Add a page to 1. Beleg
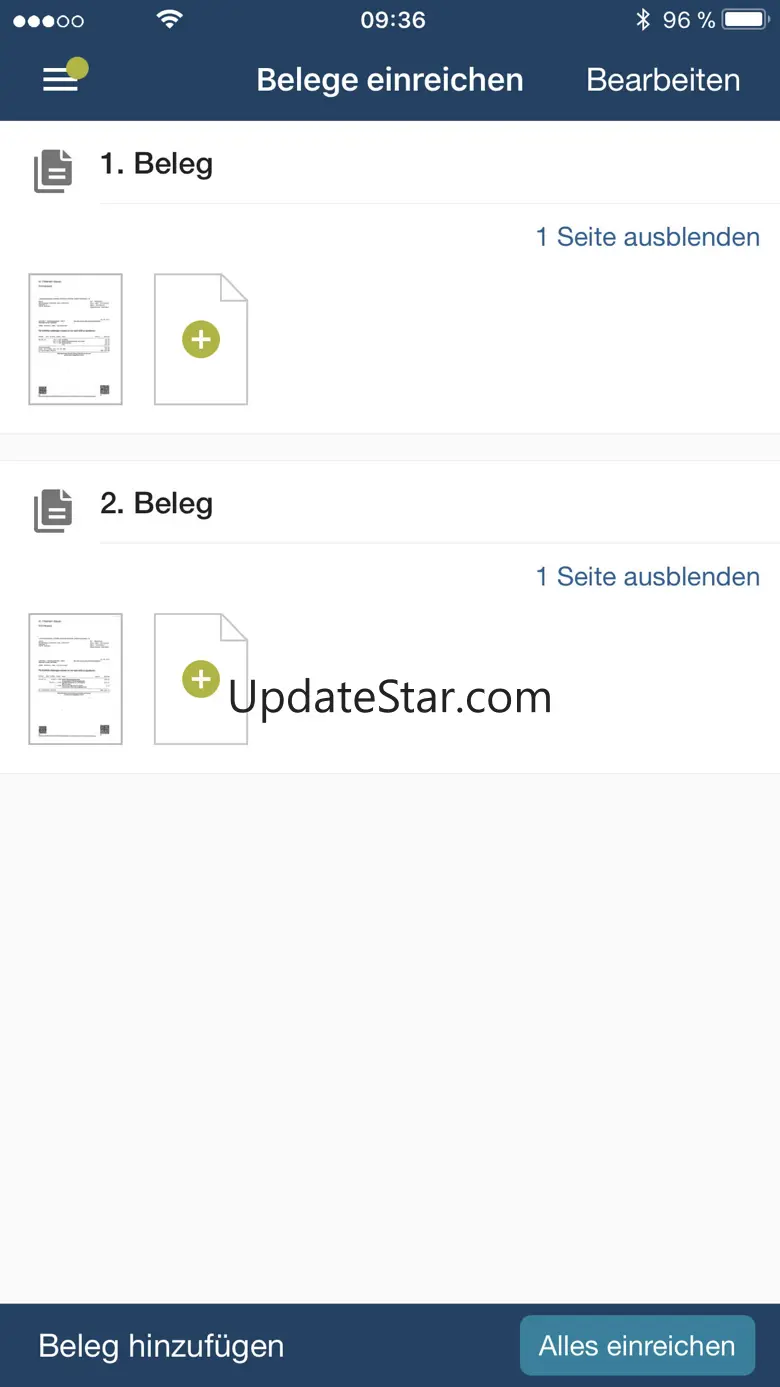 coord(201,339)
